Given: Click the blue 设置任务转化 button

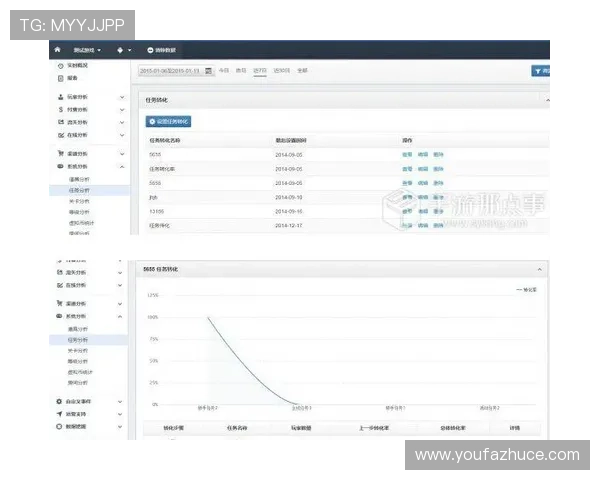Looking at the screenshot, I should pos(168,121).
